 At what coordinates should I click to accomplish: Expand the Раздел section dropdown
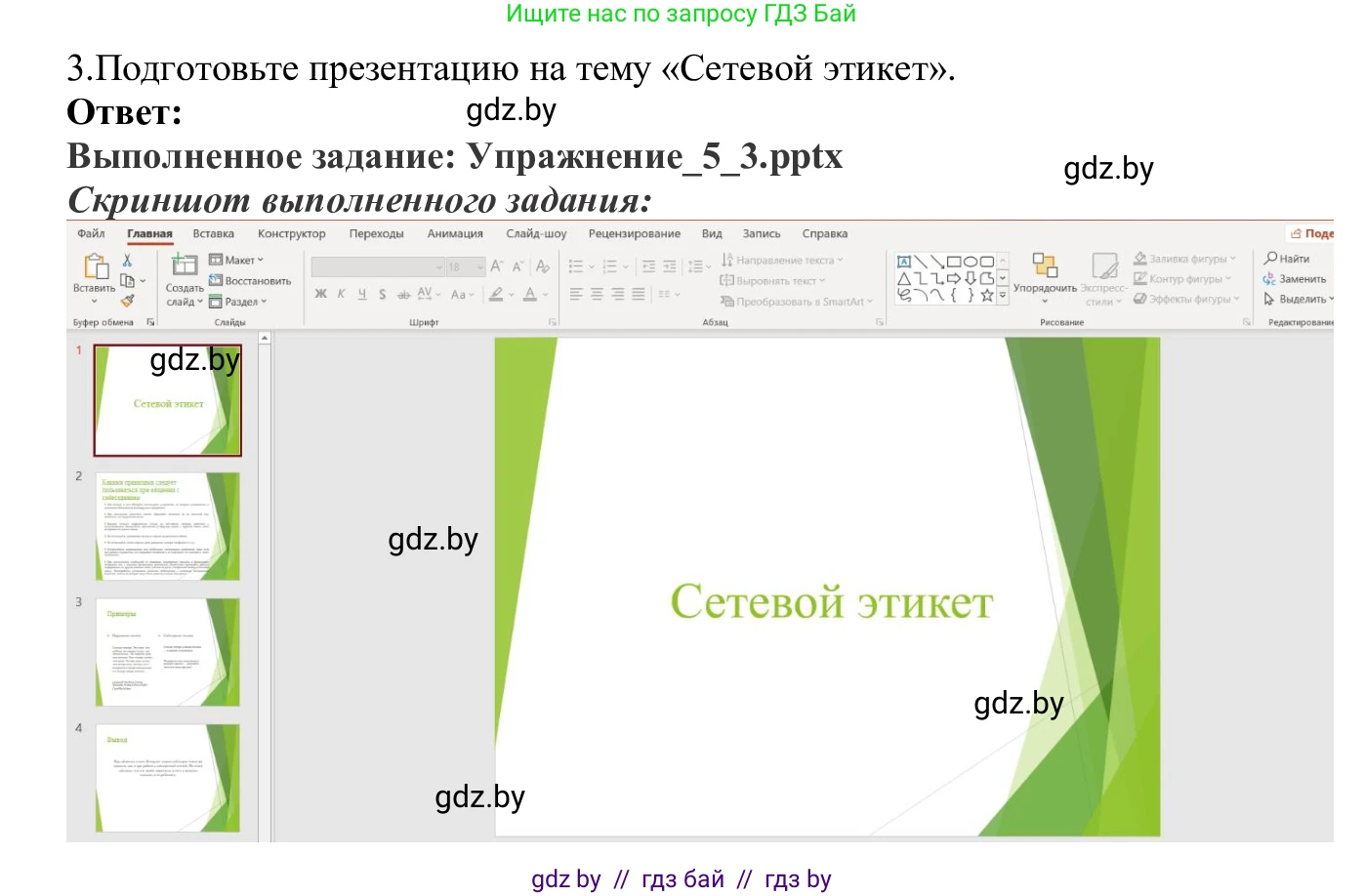pos(237,302)
